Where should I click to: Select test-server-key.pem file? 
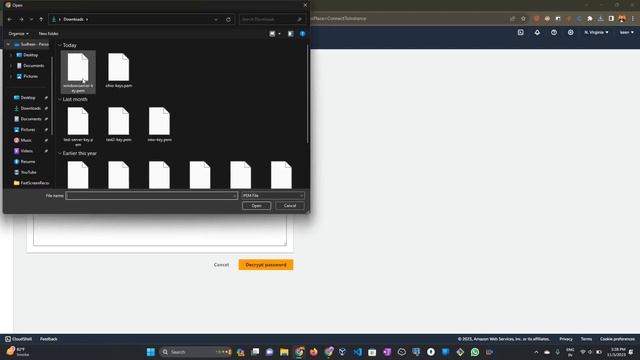coord(78,126)
